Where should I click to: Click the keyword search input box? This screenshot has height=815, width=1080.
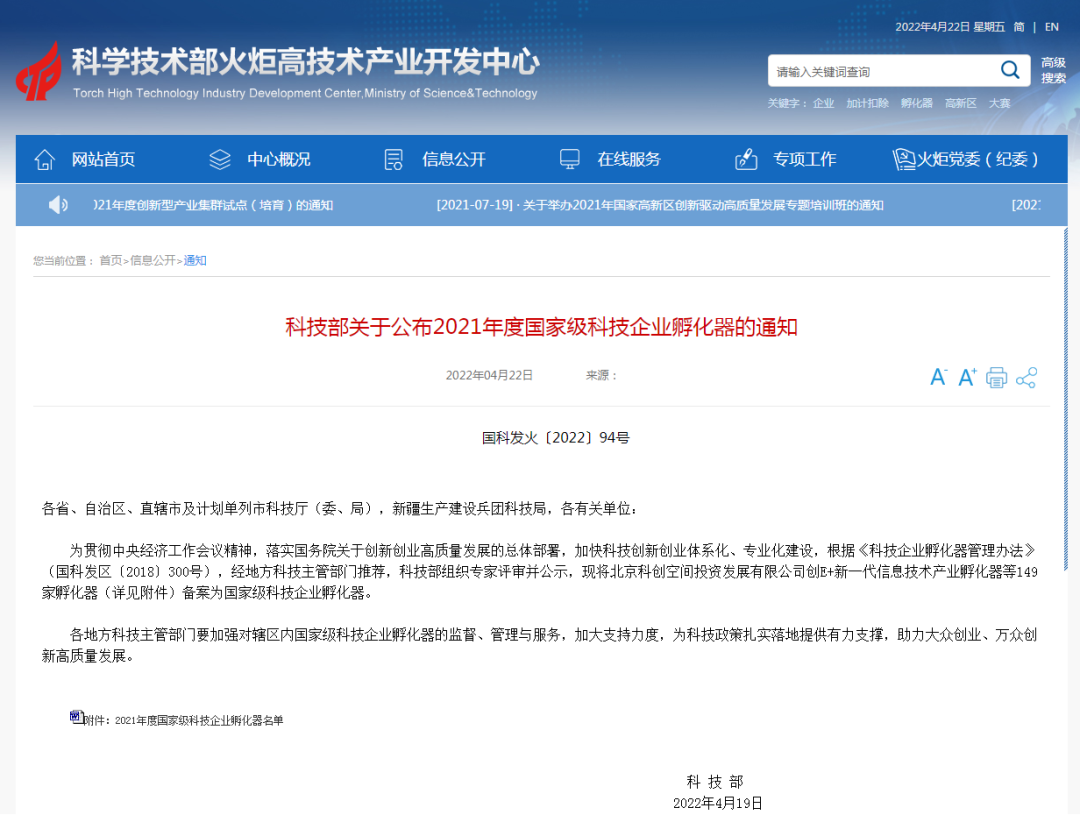(x=880, y=70)
